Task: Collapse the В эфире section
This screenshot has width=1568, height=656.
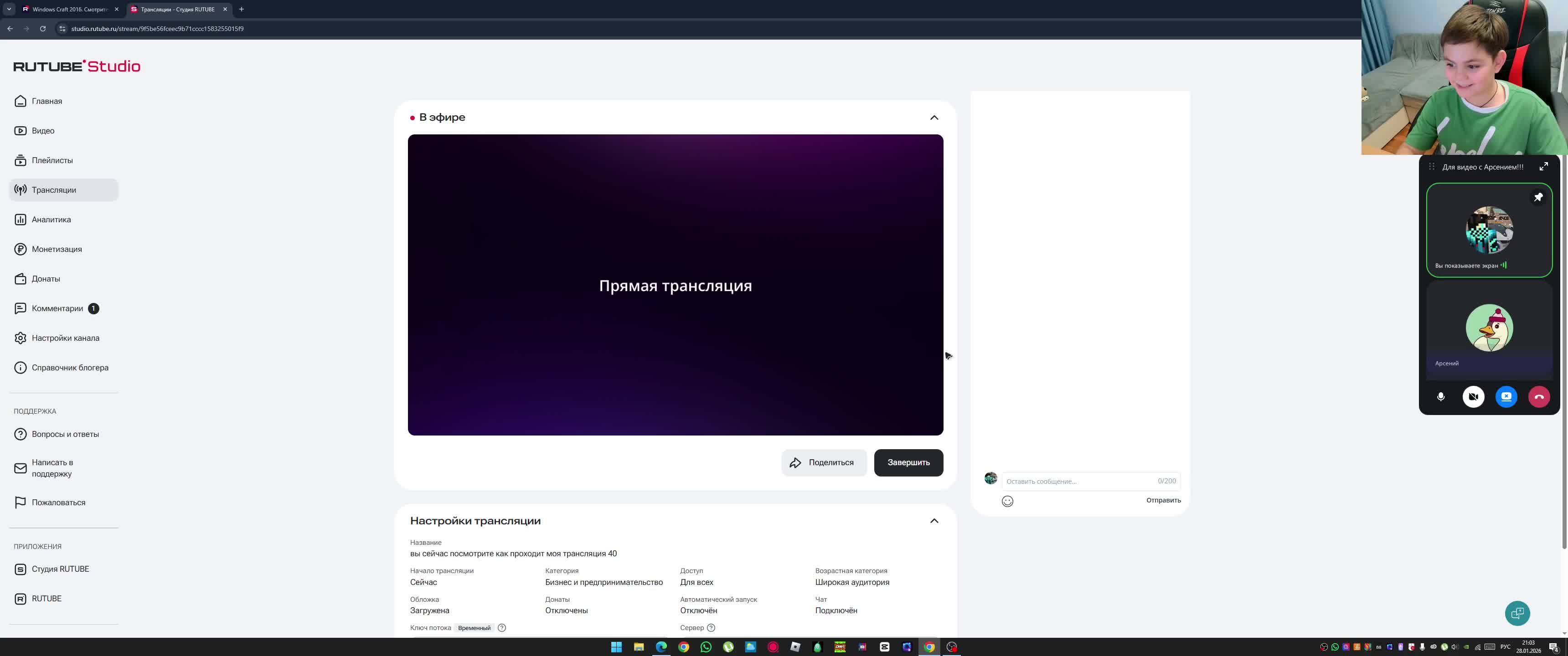Action: 934,118
